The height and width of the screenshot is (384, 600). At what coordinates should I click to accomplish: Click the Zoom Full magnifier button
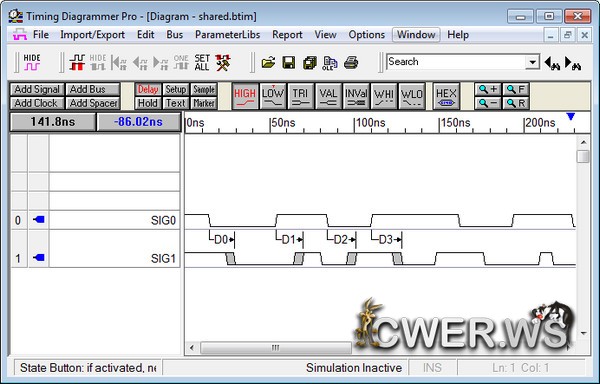point(516,89)
